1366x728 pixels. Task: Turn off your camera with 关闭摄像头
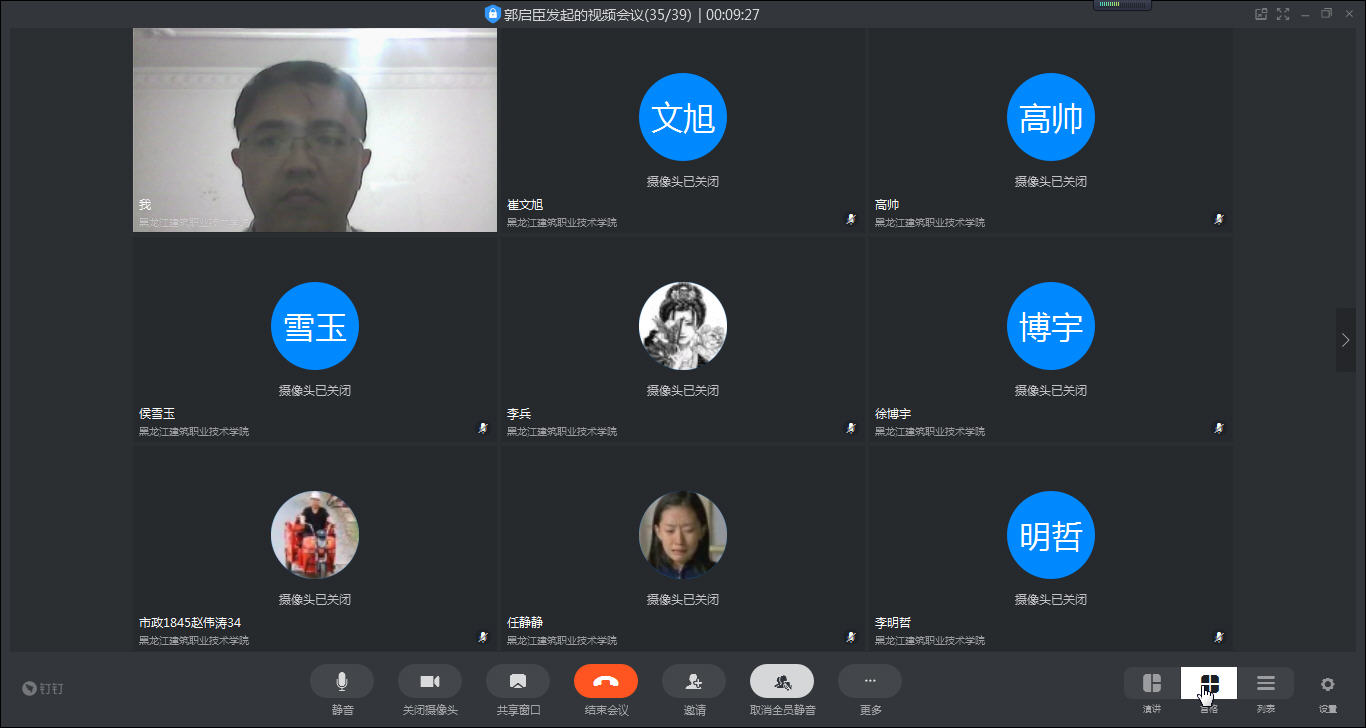pos(429,690)
